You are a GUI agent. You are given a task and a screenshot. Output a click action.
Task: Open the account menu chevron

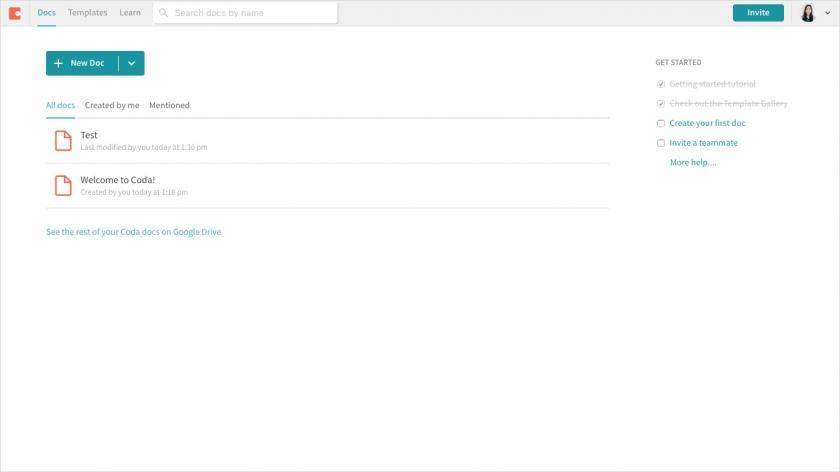827,13
